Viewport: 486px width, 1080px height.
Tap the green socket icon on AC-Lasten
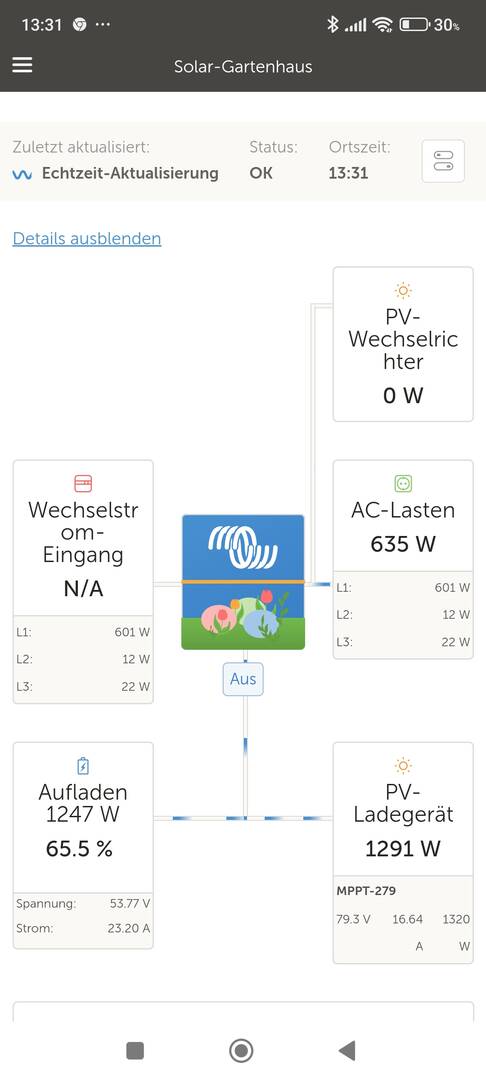(403, 483)
